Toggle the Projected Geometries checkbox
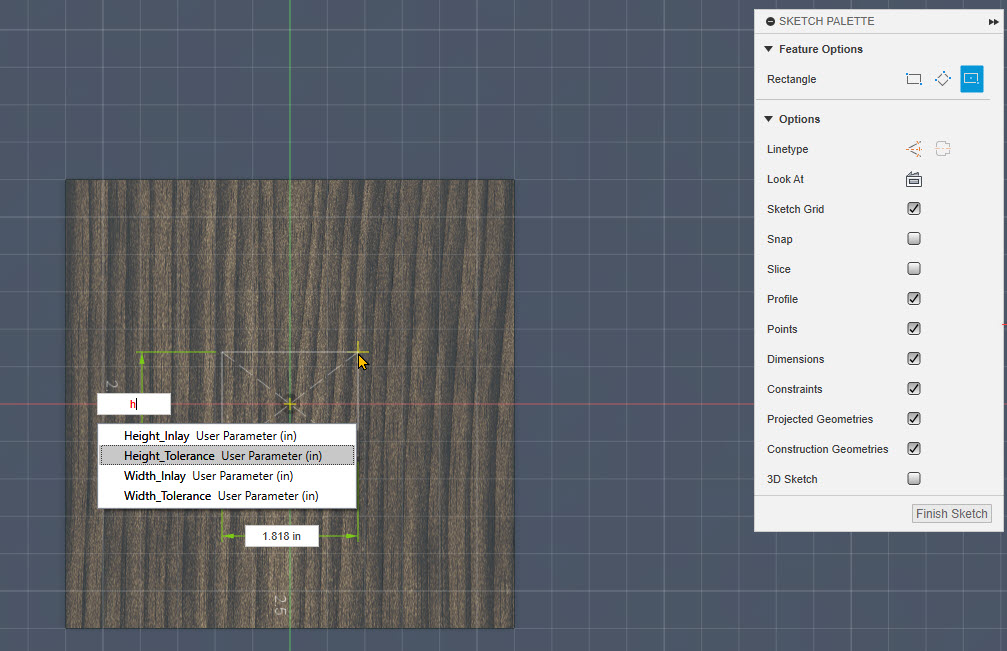Image resolution: width=1007 pixels, height=651 pixels. coord(914,419)
